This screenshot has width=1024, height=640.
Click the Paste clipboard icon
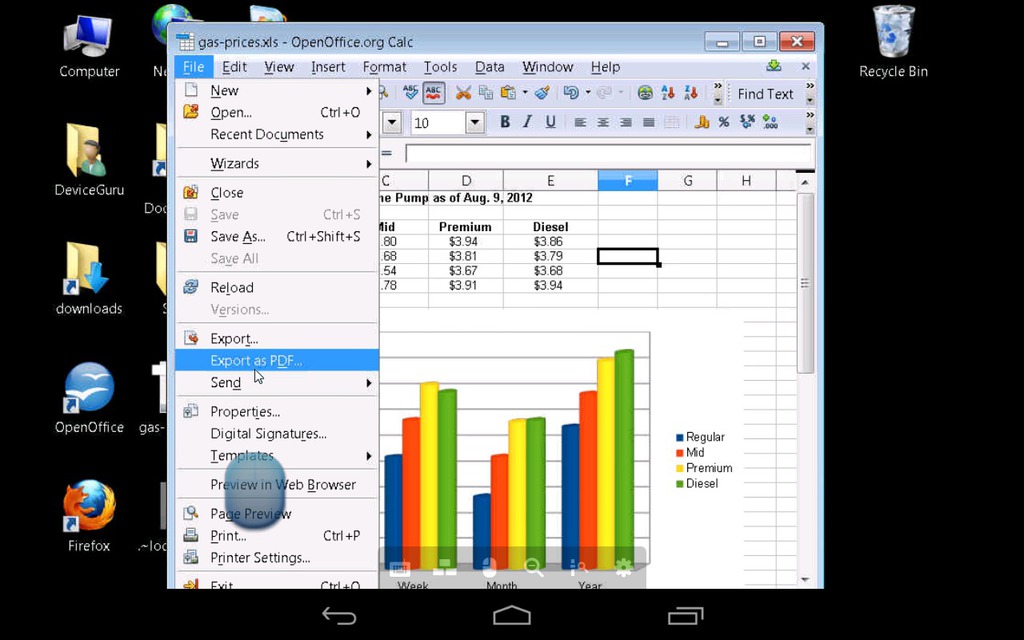[x=508, y=93]
